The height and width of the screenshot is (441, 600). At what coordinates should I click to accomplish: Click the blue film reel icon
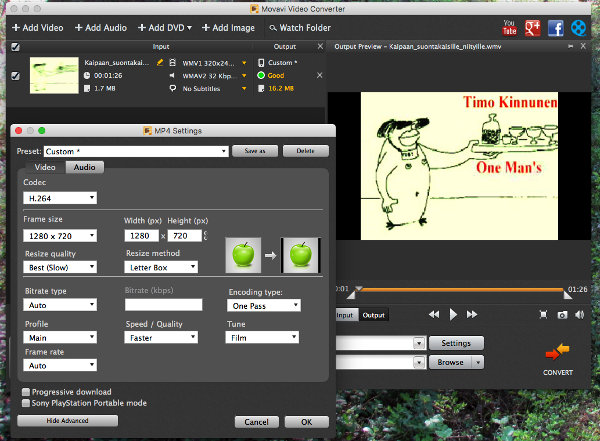[x=578, y=28]
